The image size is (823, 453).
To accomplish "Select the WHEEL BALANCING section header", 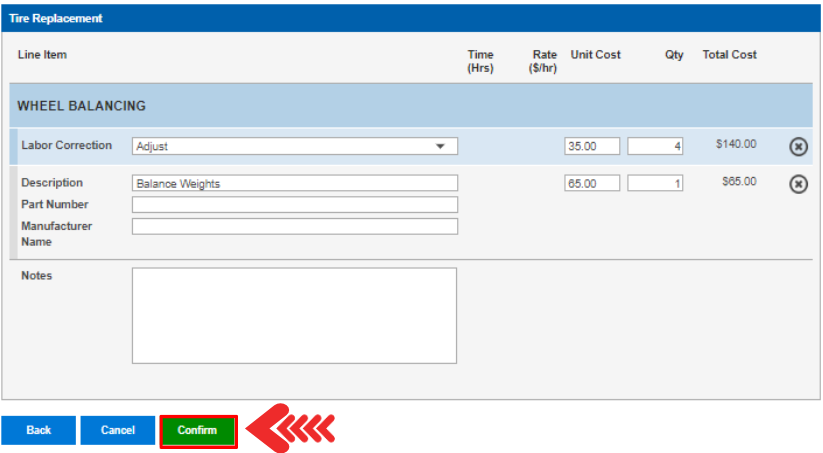I will click(82, 106).
